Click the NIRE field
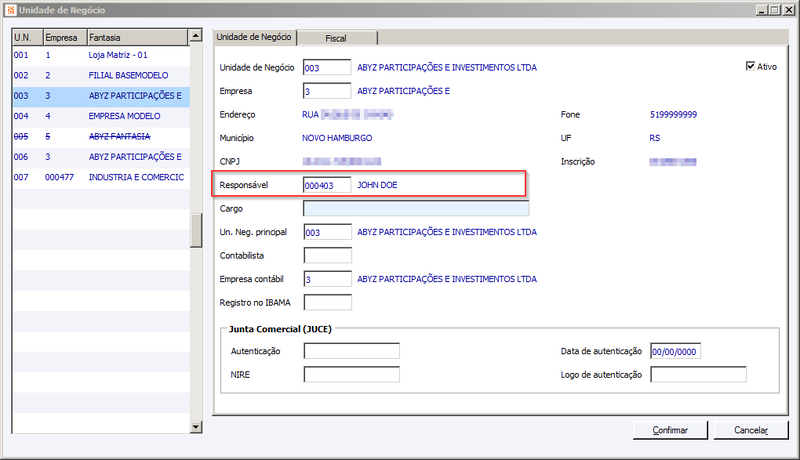 point(352,374)
